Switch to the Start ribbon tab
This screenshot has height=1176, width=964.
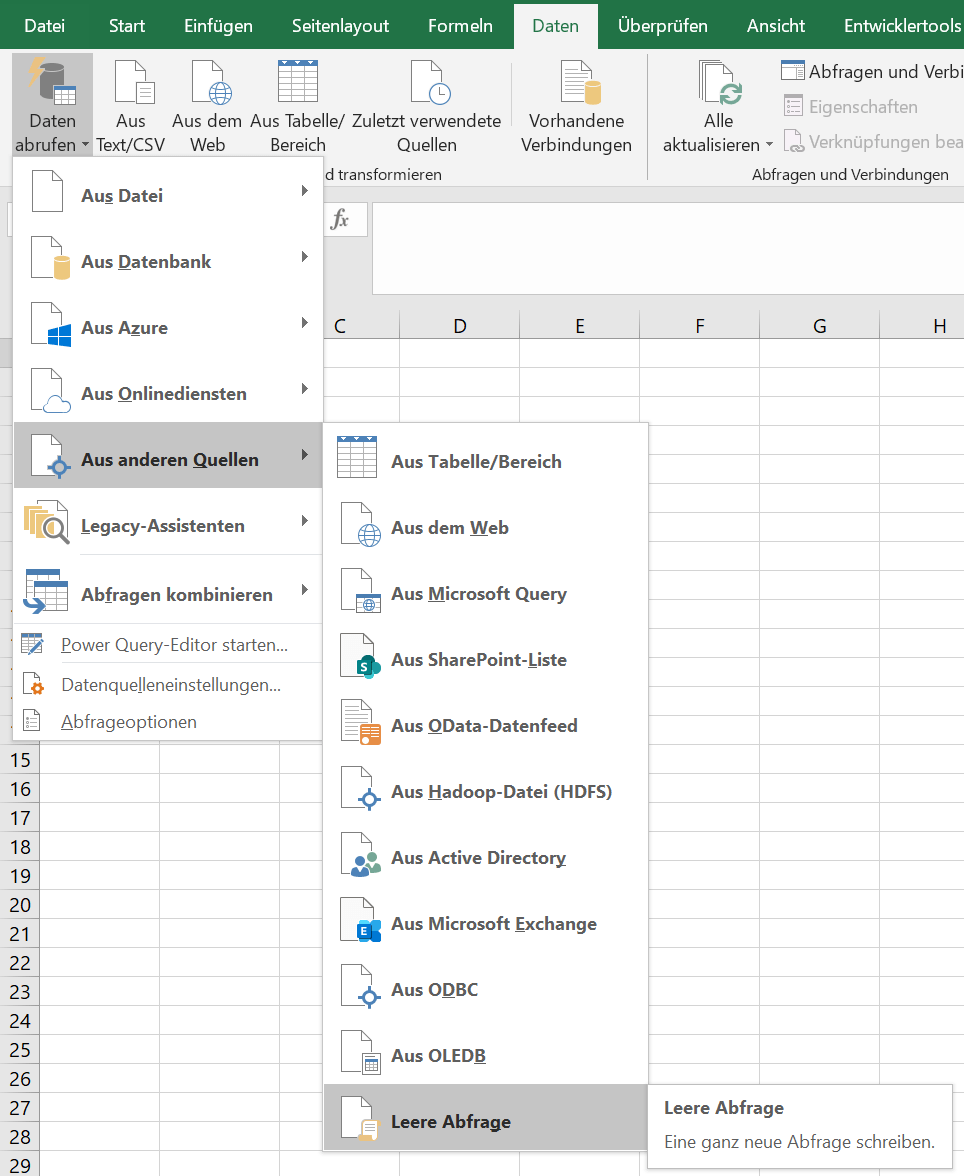pos(127,26)
